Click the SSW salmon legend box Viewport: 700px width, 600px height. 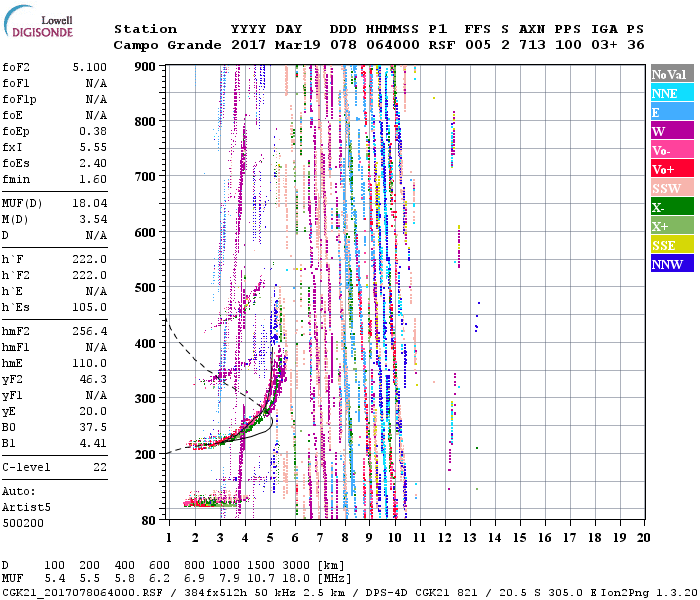pos(671,188)
